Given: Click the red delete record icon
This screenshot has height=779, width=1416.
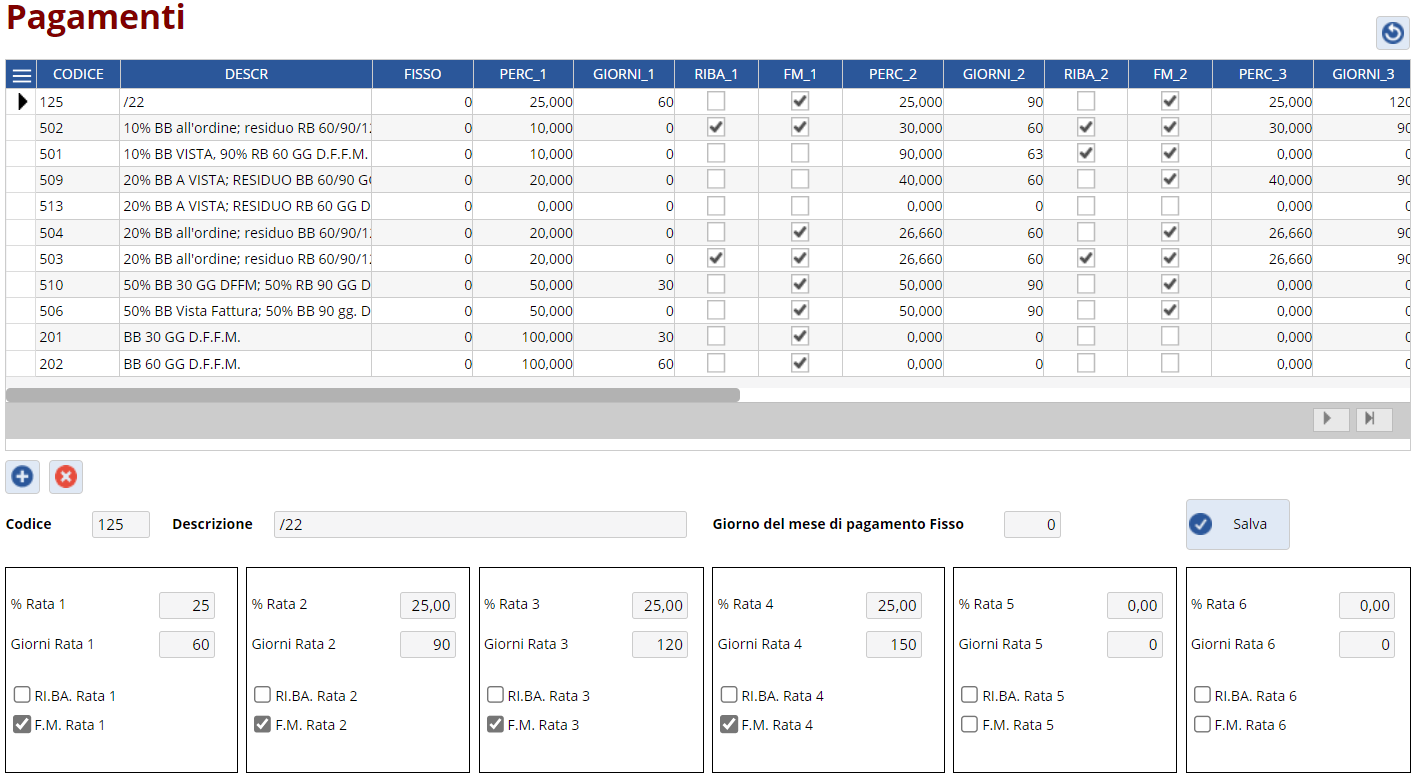Looking at the screenshot, I should point(66,477).
